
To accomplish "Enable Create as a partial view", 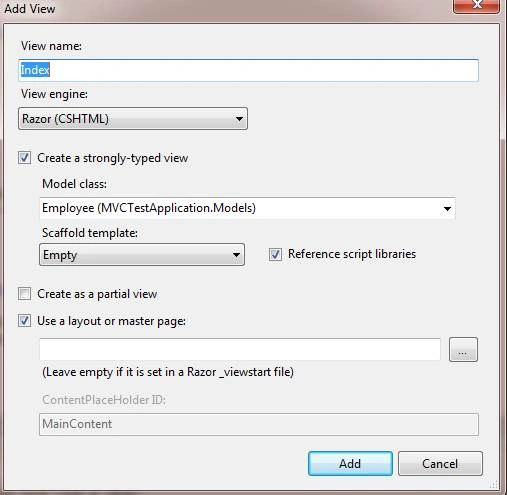I will pos(24,294).
